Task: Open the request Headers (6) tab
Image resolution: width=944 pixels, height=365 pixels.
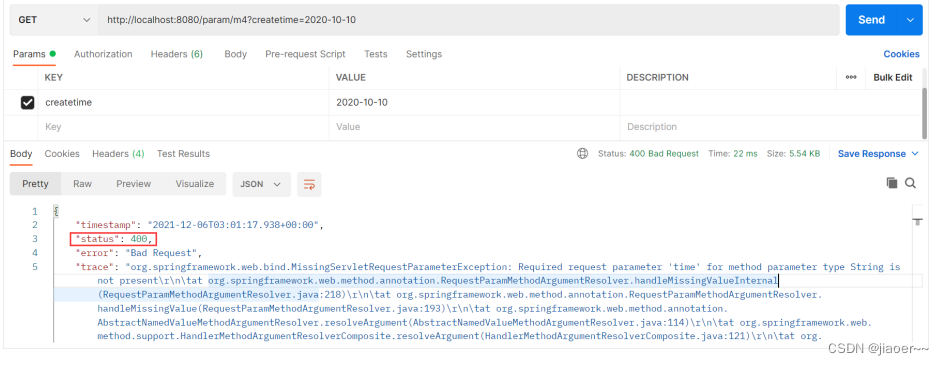Action: click(x=176, y=54)
